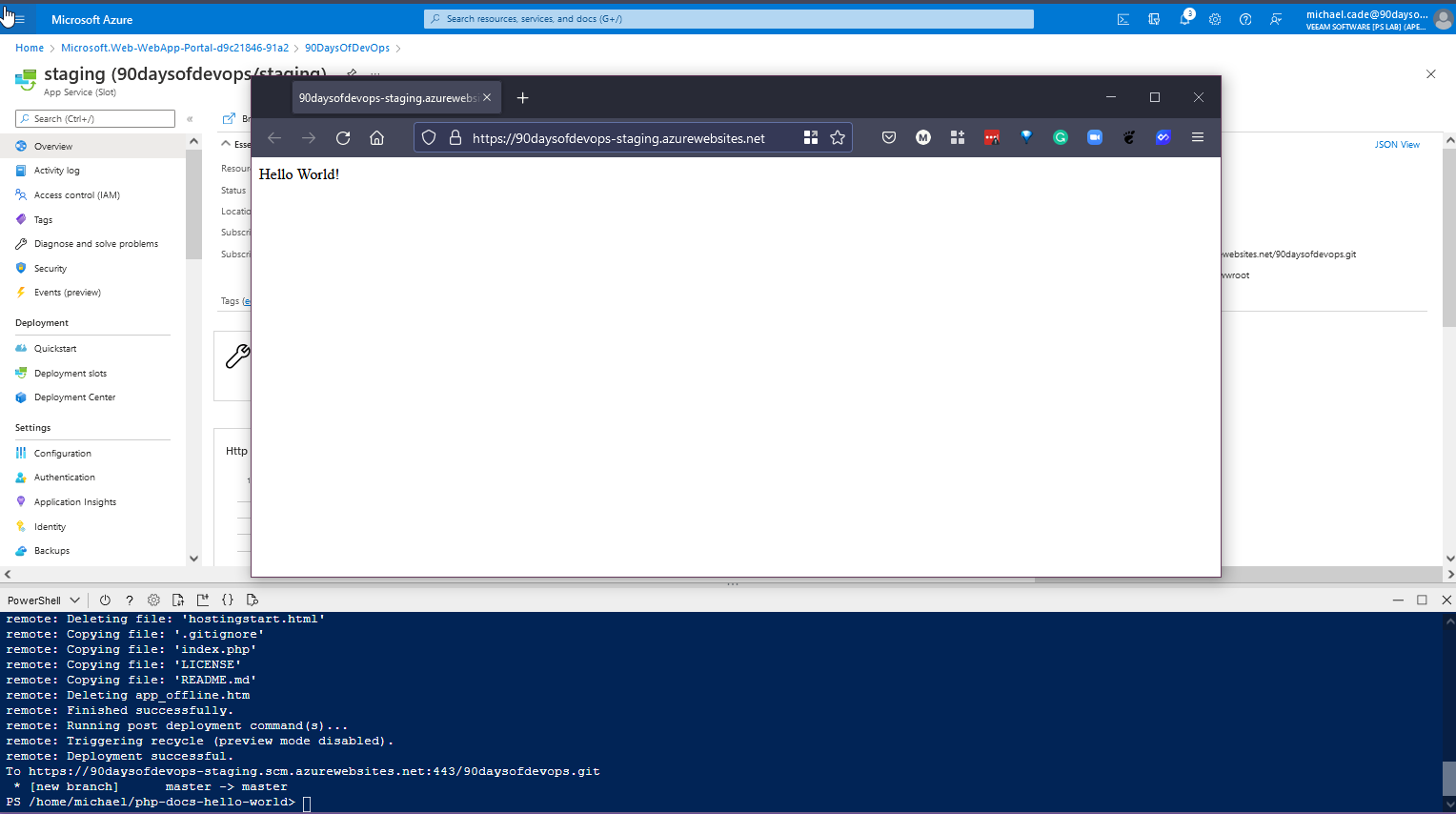Image resolution: width=1456 pixels, height=814 pixels.
Task: Open the PowerShell shell type dropdown
Action: (43, 600)
